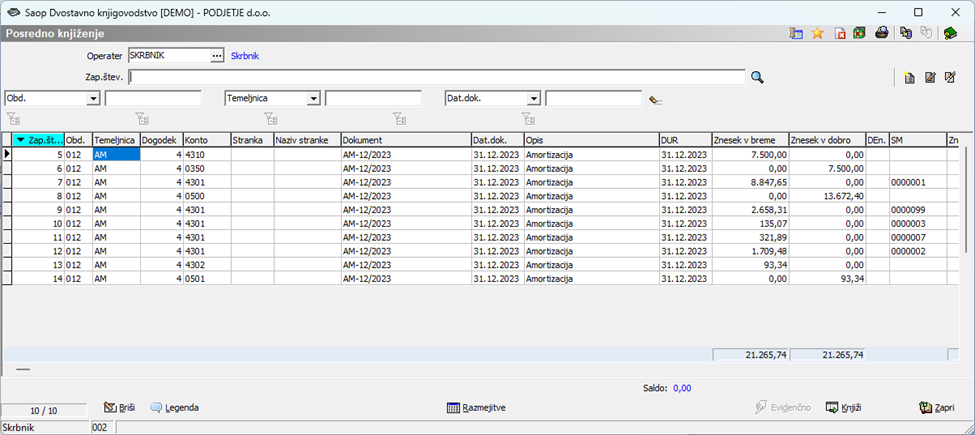
Task: Click the yellow star favorites icon
Action: (818, 34)
